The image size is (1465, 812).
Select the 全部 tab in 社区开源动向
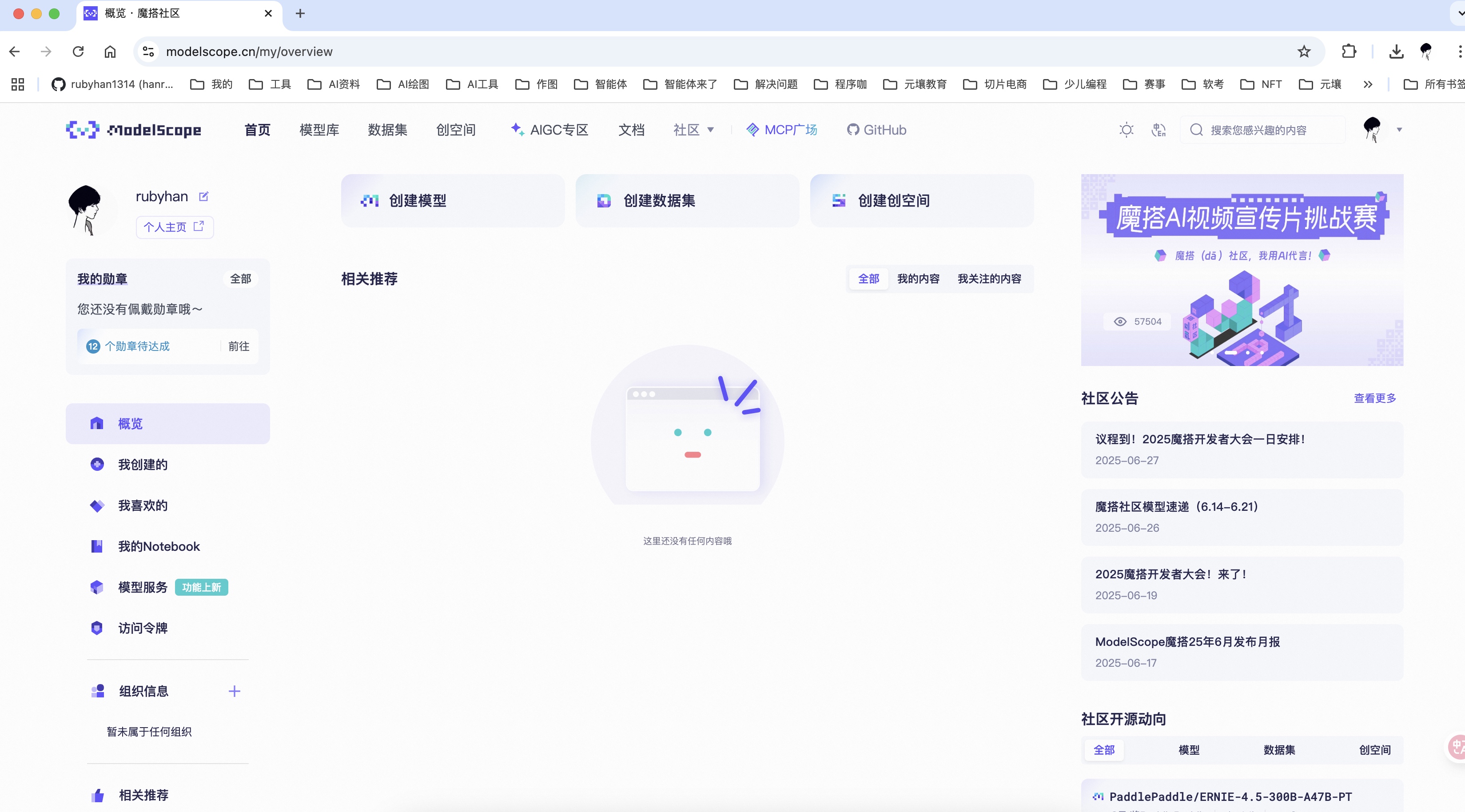pos(1104,750)
